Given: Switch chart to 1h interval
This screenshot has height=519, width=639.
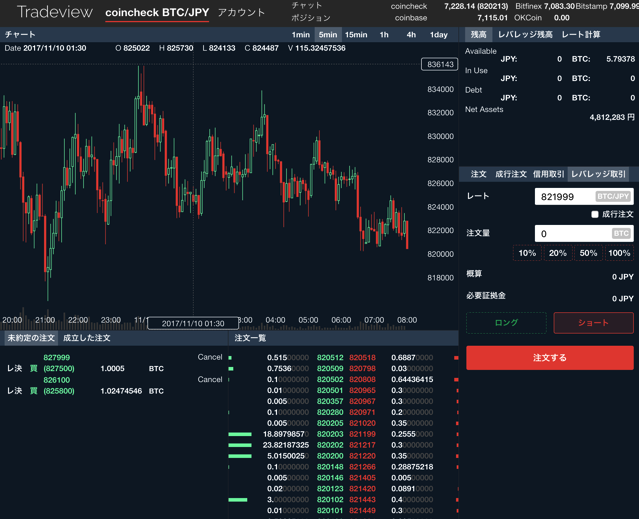Looking at the screenshot, I should click(384, 35).
